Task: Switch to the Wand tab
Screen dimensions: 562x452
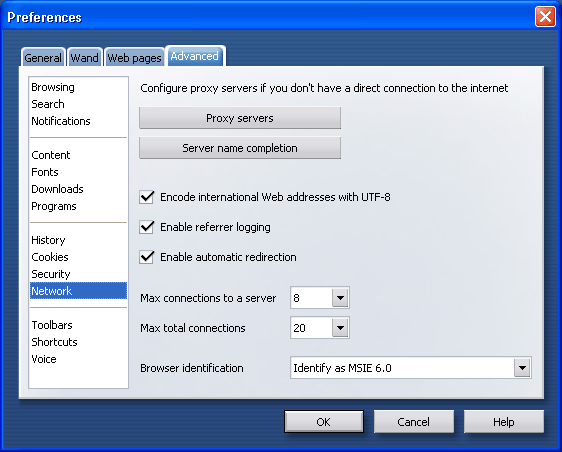Action: click(x=85, y=57)
